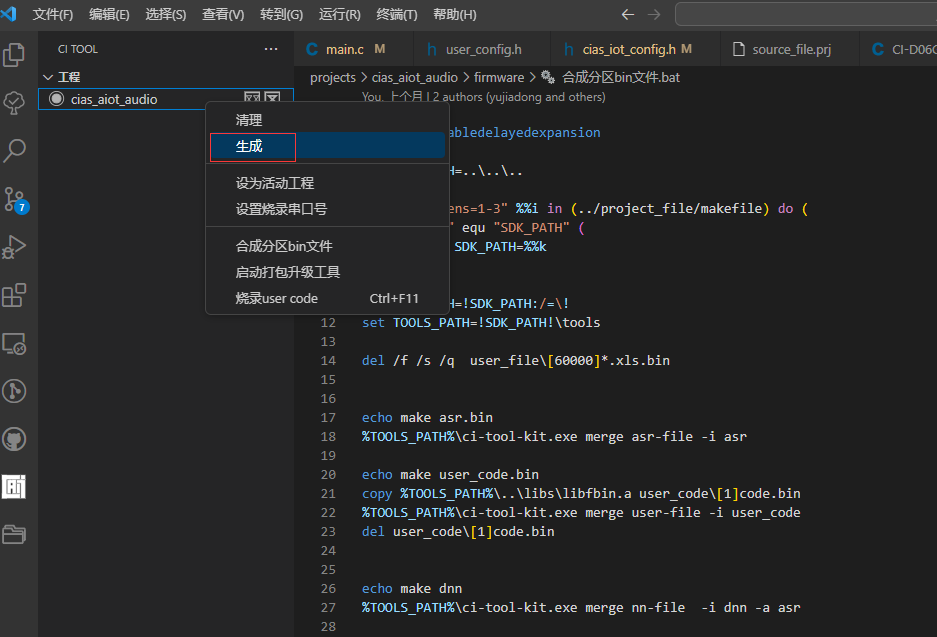Click the file icon on source_file.prj tab
The height and width of the screenshot is (637, 937).
739,49
